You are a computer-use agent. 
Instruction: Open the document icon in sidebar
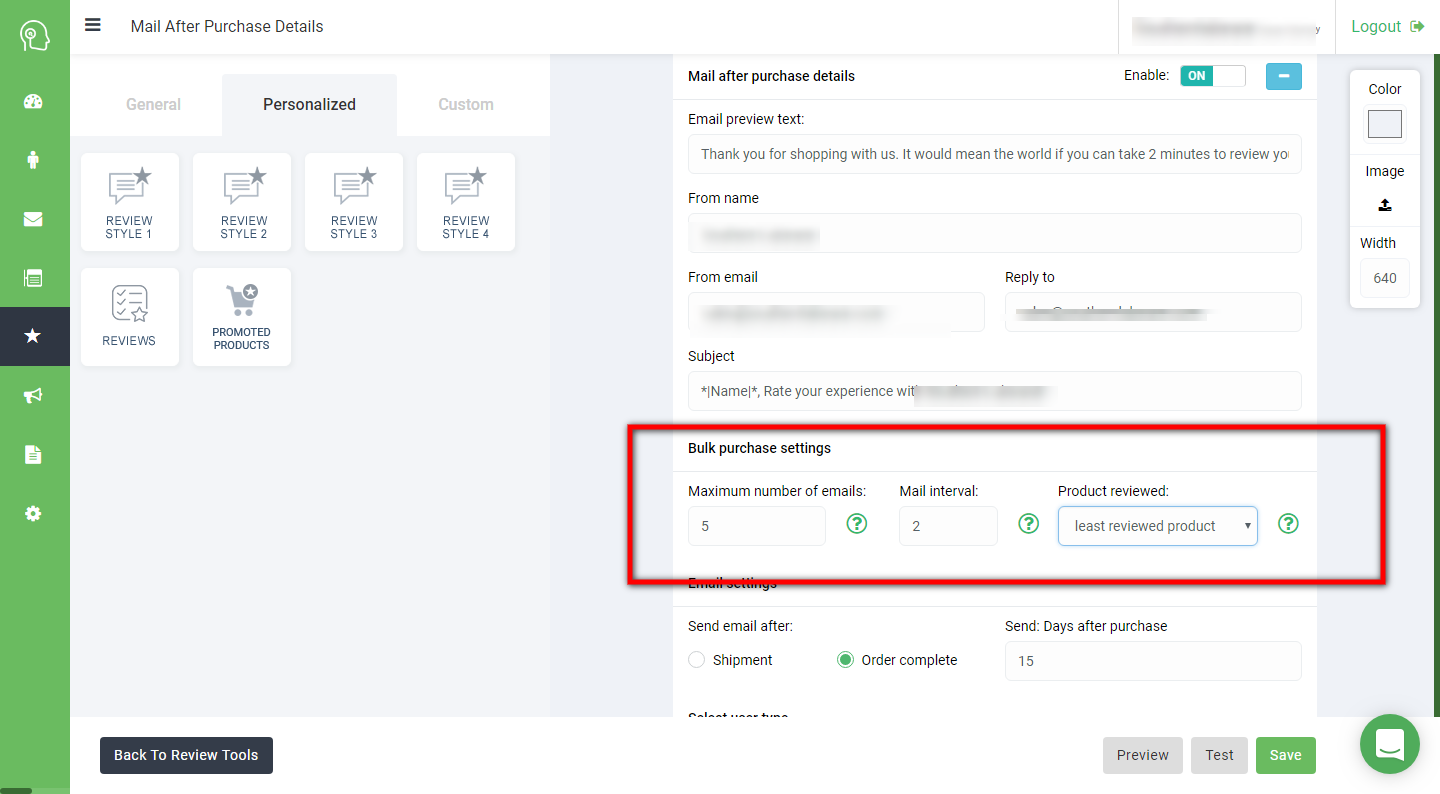(33, 455)
